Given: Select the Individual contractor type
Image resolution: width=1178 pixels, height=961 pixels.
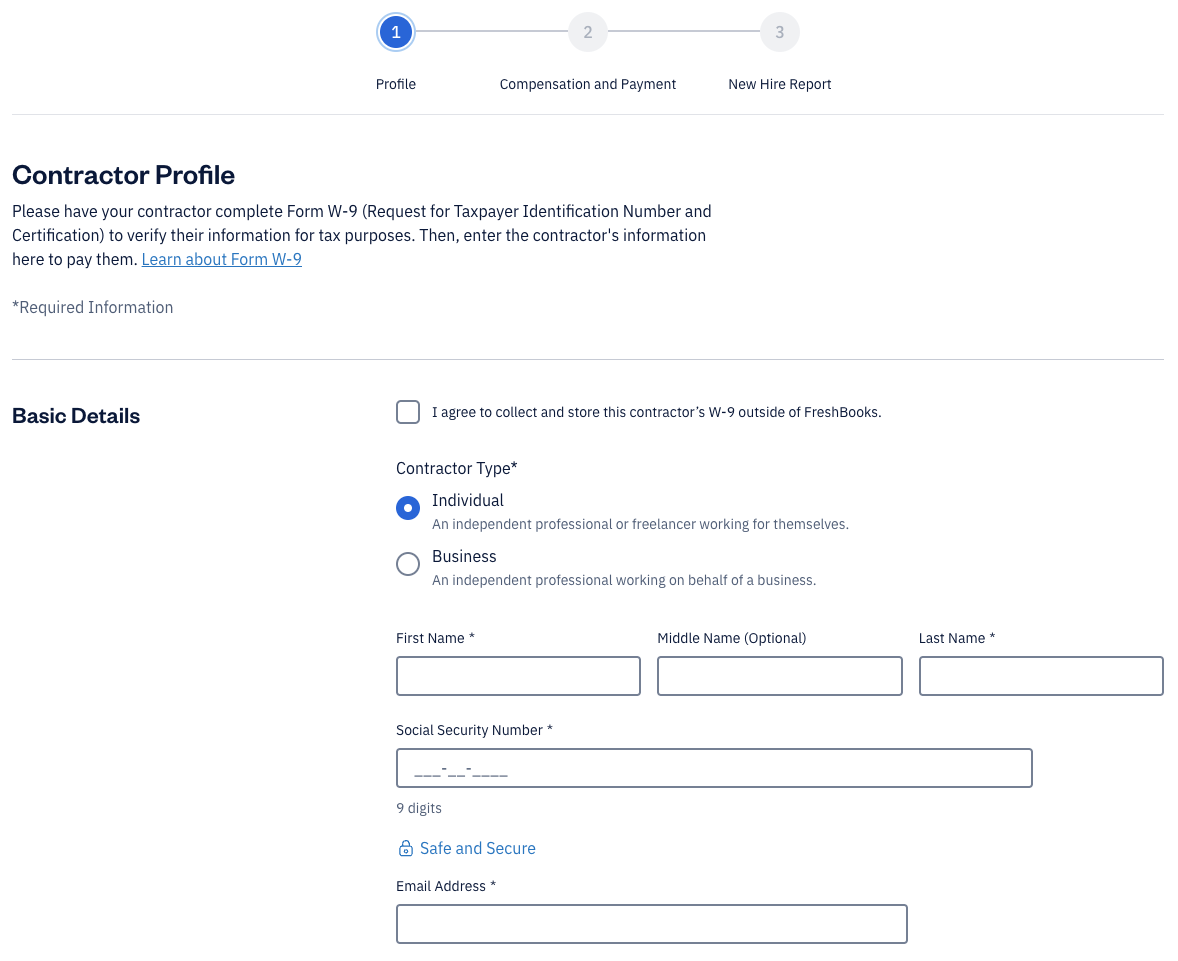Looking at the screenshot, I should click(408, 508).
